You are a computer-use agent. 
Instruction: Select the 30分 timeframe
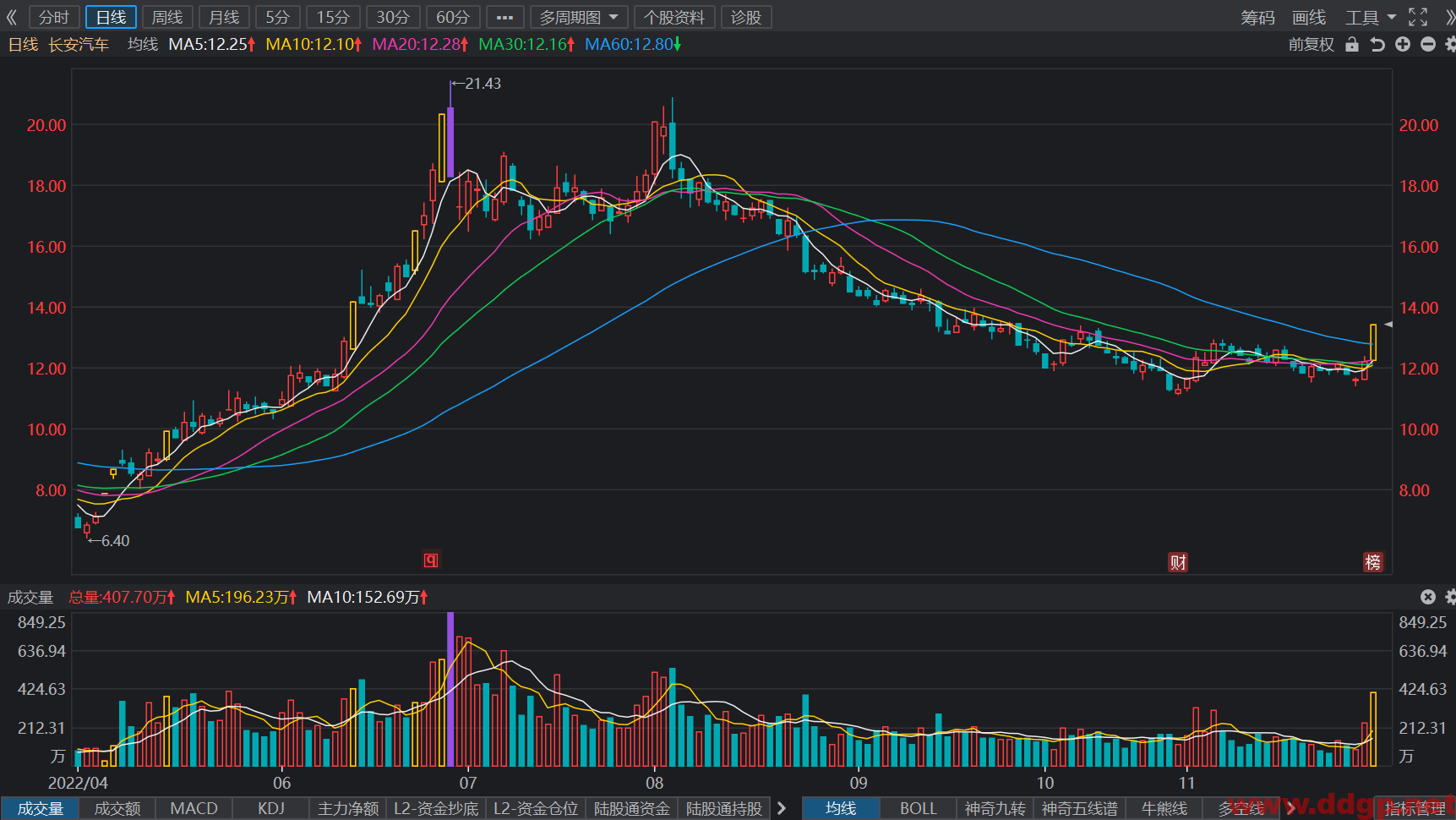click(393, 17)
